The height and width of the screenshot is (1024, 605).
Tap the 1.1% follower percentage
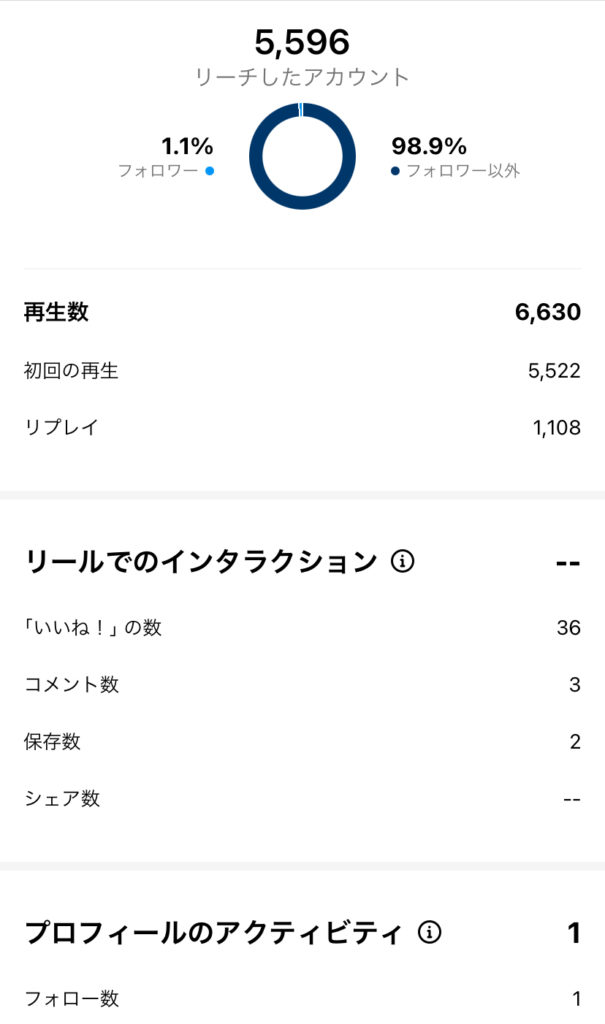[187, 146]
